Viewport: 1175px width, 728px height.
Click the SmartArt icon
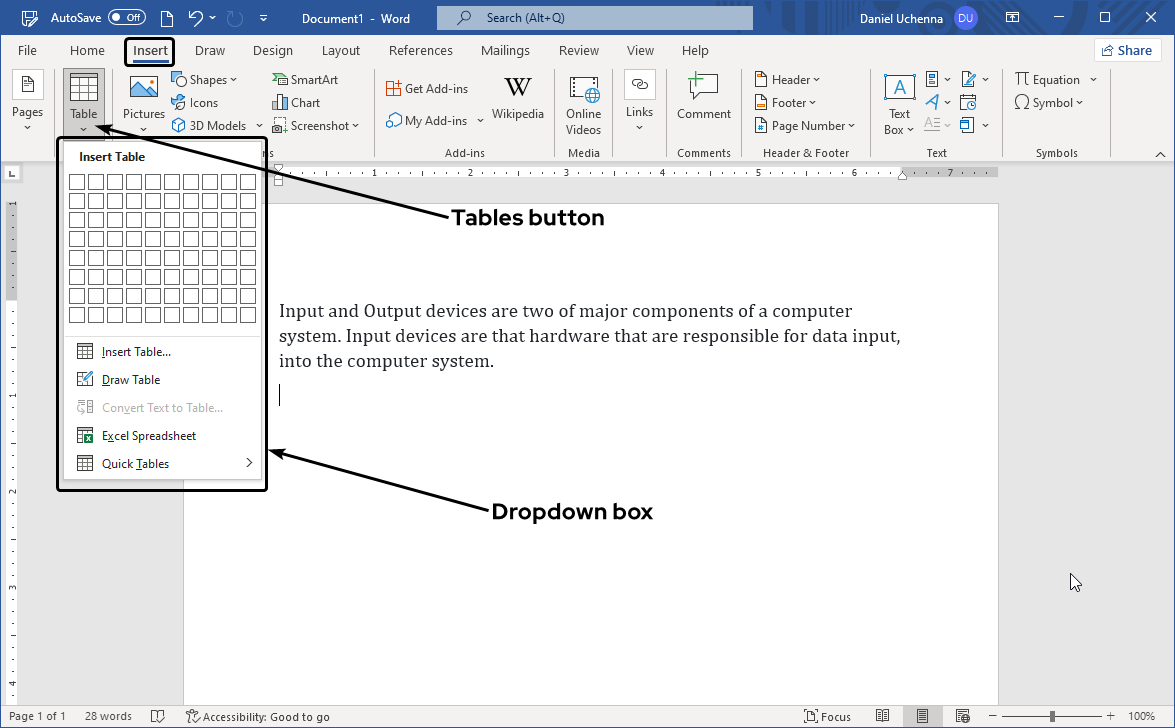tap(305, 80)
